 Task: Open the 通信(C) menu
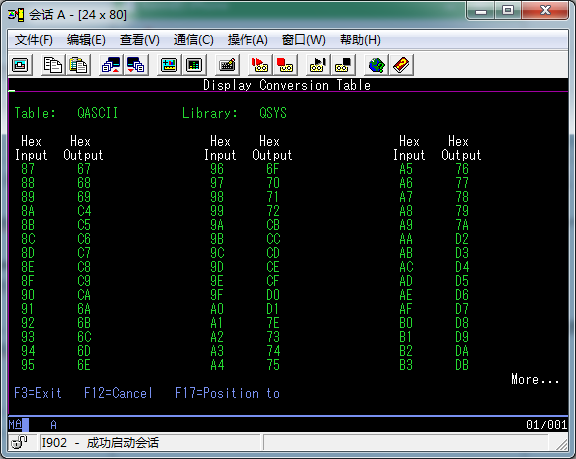pos(194,40)
